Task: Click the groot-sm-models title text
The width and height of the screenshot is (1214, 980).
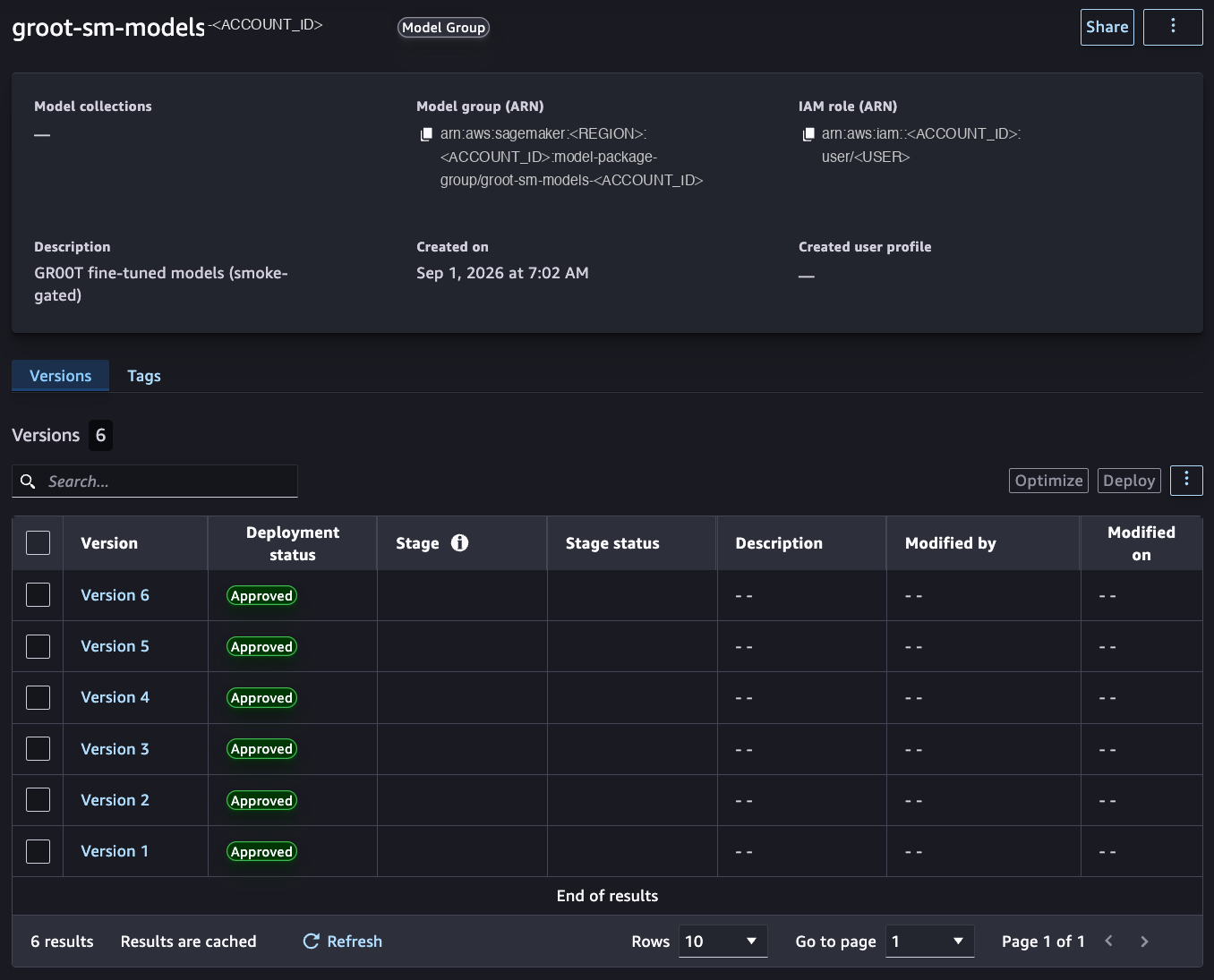Action: (x=108, y=28)
